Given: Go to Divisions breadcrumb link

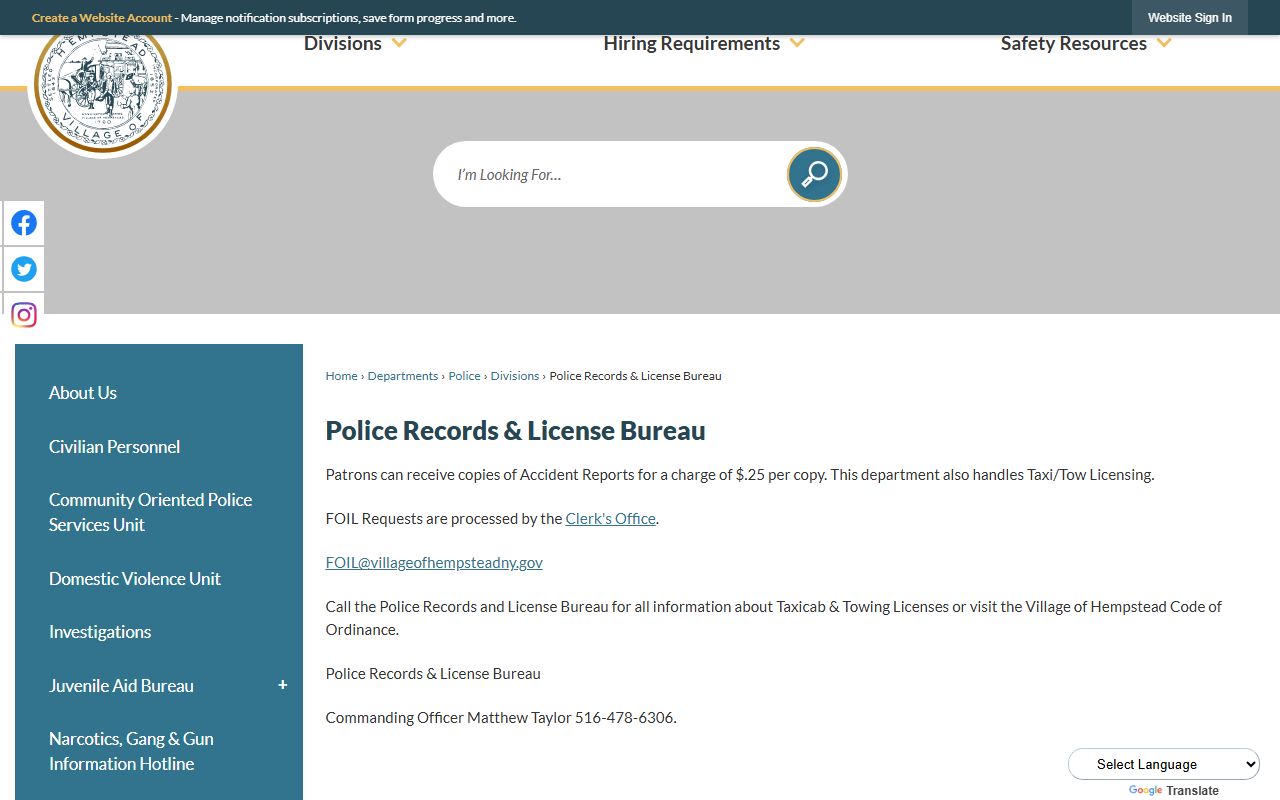Looking at the screenshot, I should tap(515, 376).
